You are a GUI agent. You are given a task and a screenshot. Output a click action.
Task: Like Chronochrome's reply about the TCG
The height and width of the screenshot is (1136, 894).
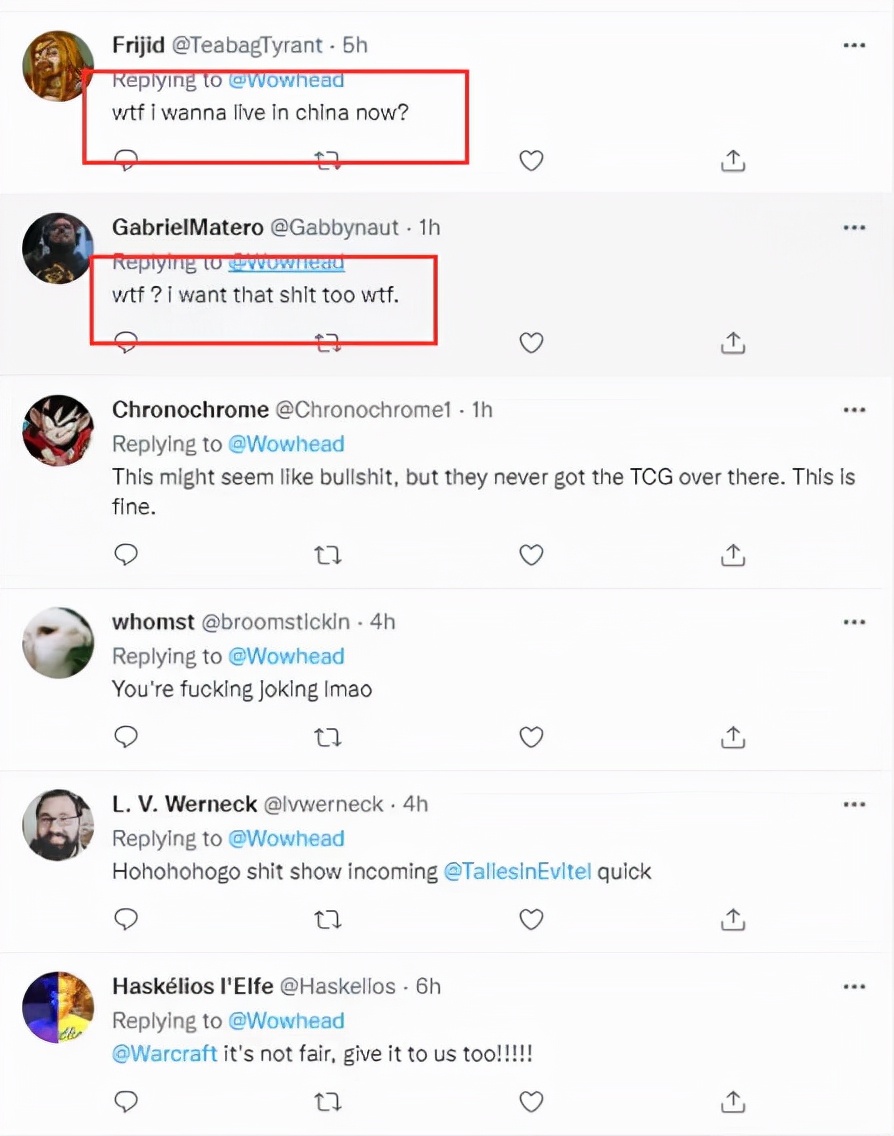coord(531,554)
